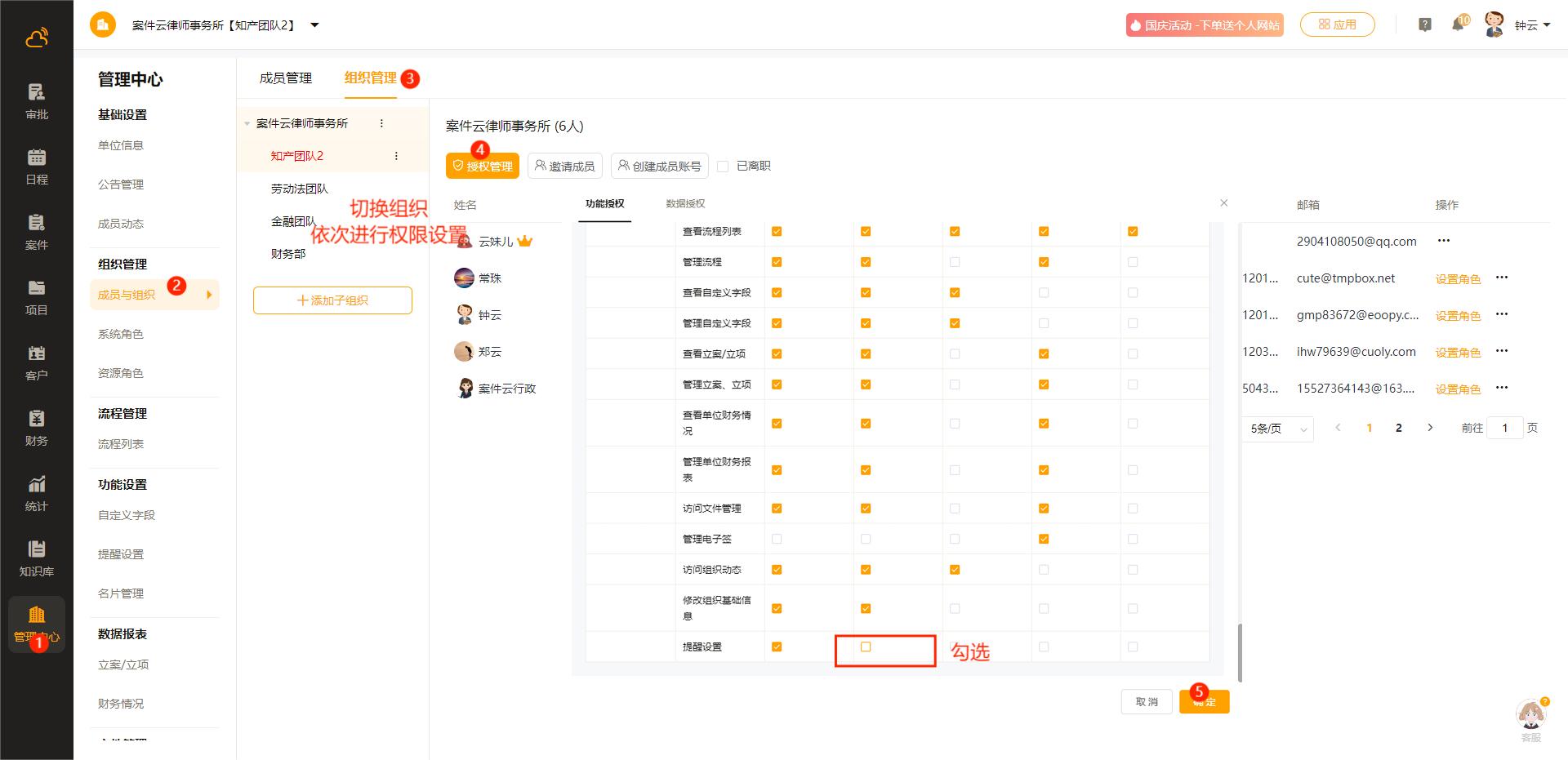1568x760 pixels.
Task: Click the 添加子组织 button
Action: [332, 300]
